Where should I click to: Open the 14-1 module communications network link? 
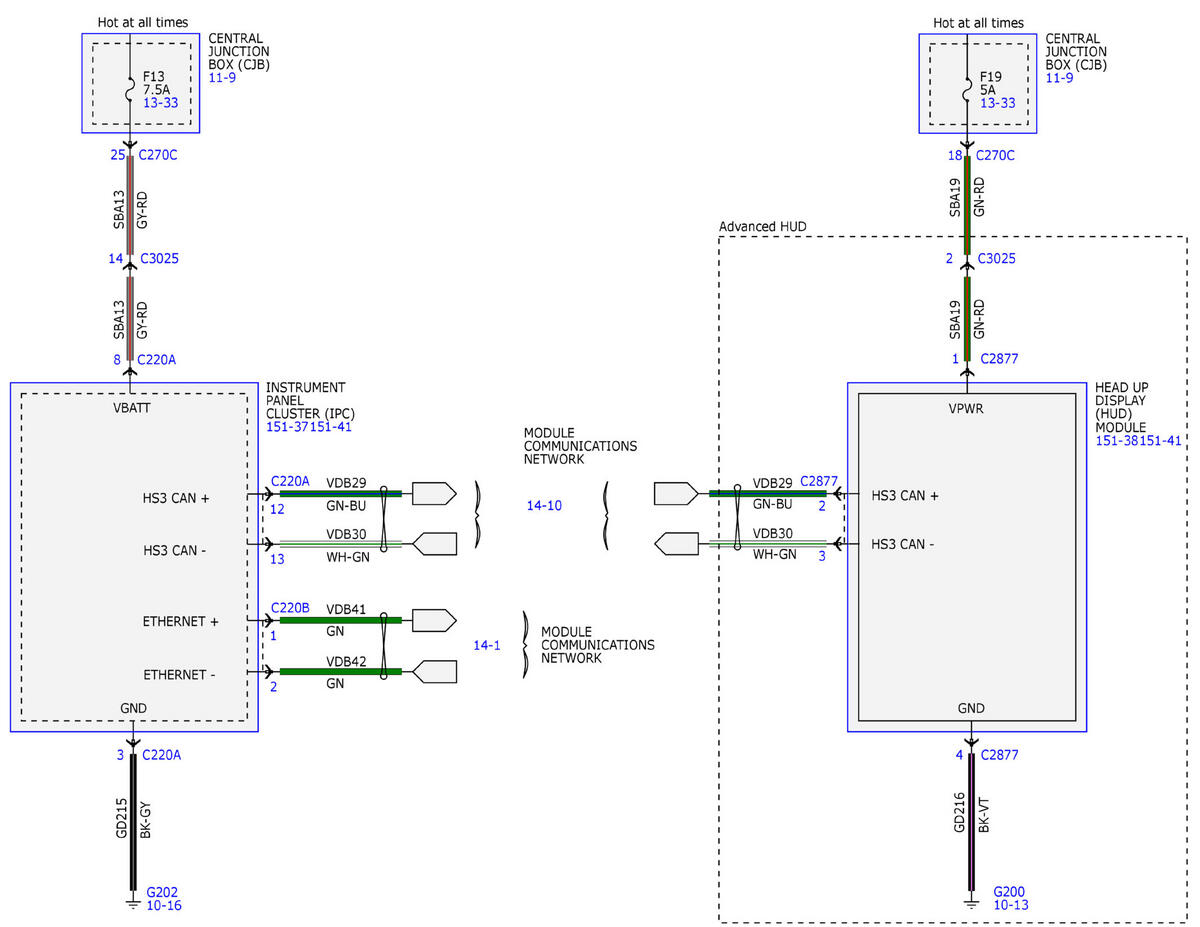click(x=487, y=645)
